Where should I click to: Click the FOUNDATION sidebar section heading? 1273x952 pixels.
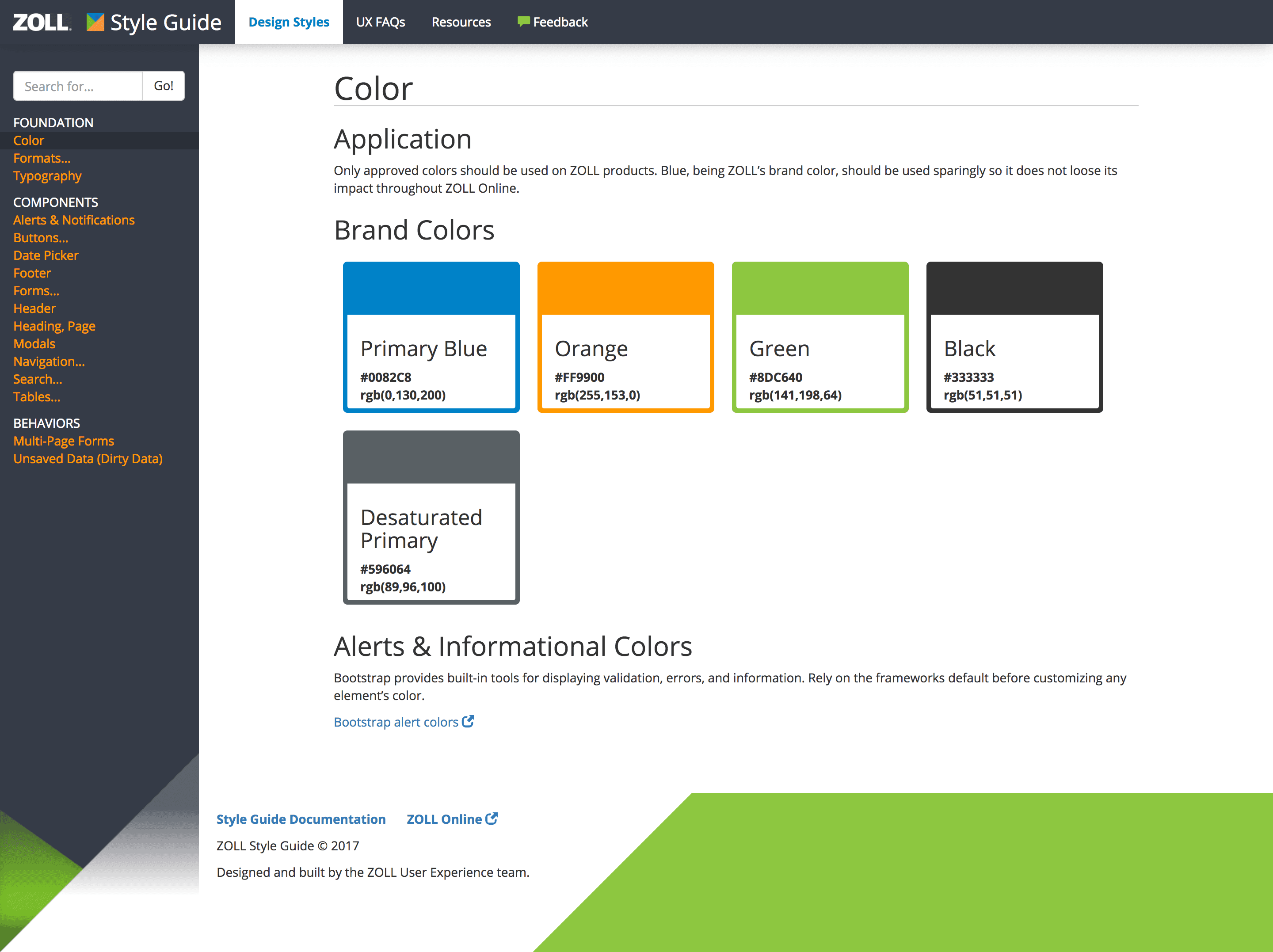(53, 122)
